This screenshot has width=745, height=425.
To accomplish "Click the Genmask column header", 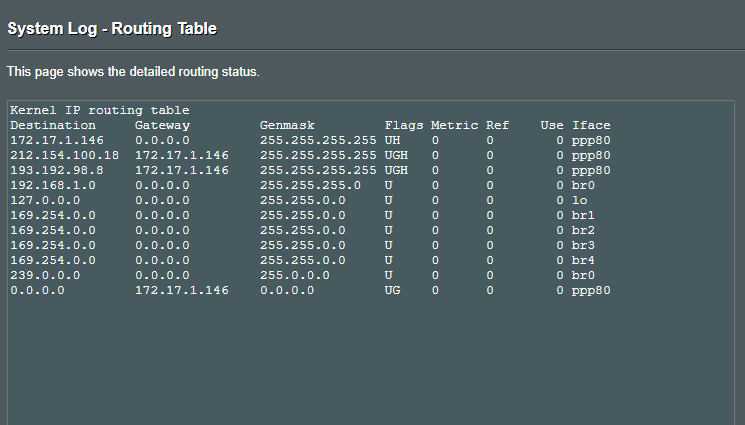I will 287,125.
